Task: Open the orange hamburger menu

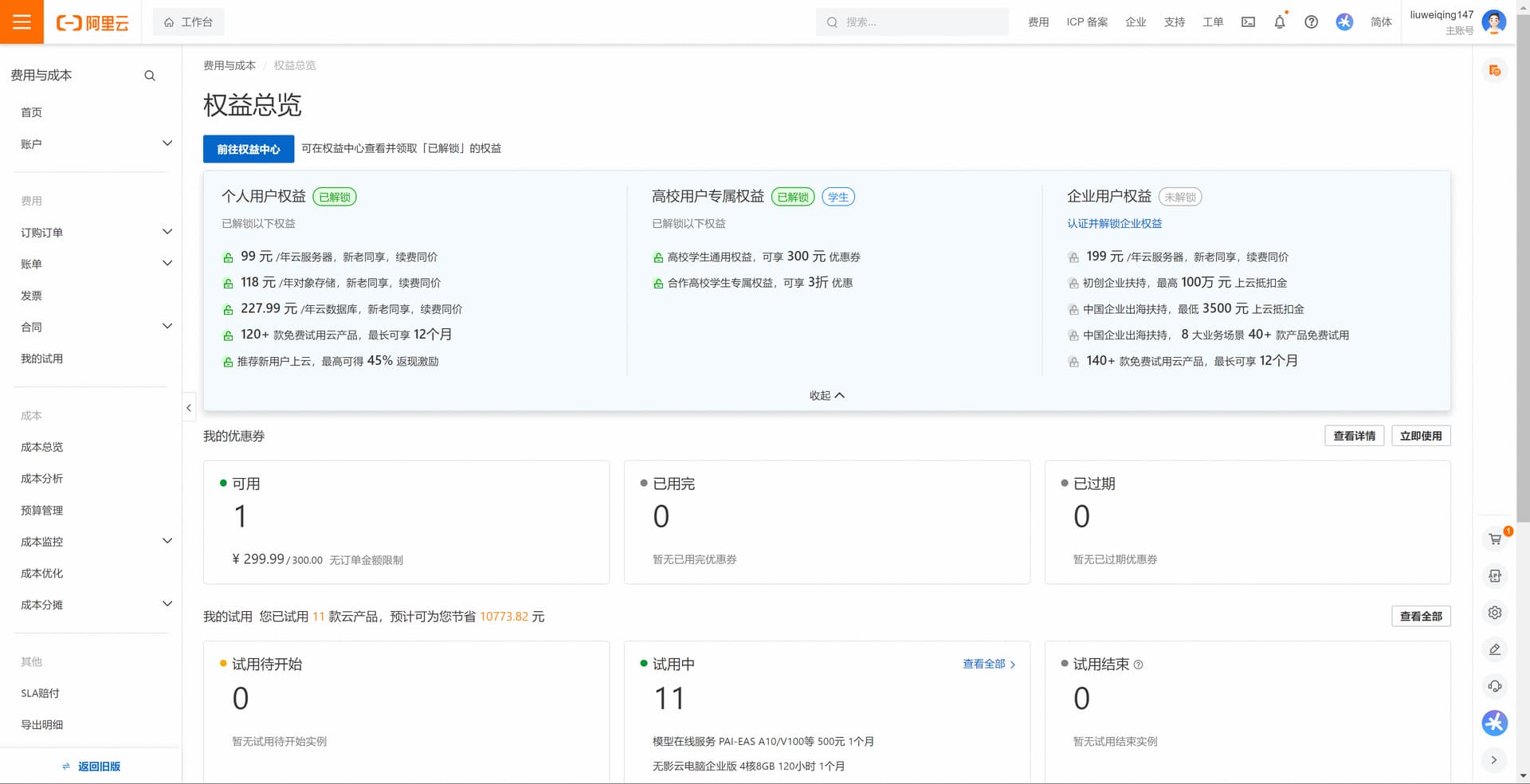Action: [22, 22]
